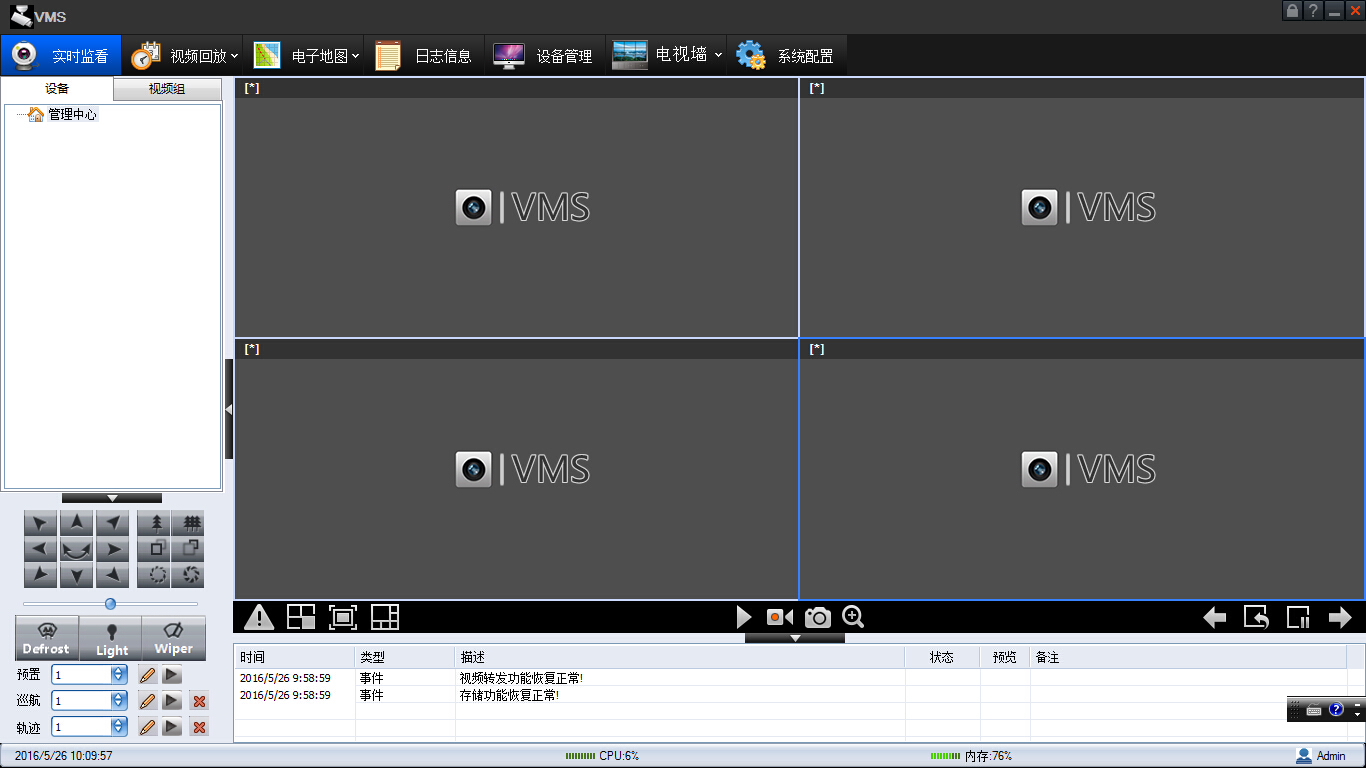Select the bottom-left video pane
This screenshot has width=1366, height=768.
517,469
